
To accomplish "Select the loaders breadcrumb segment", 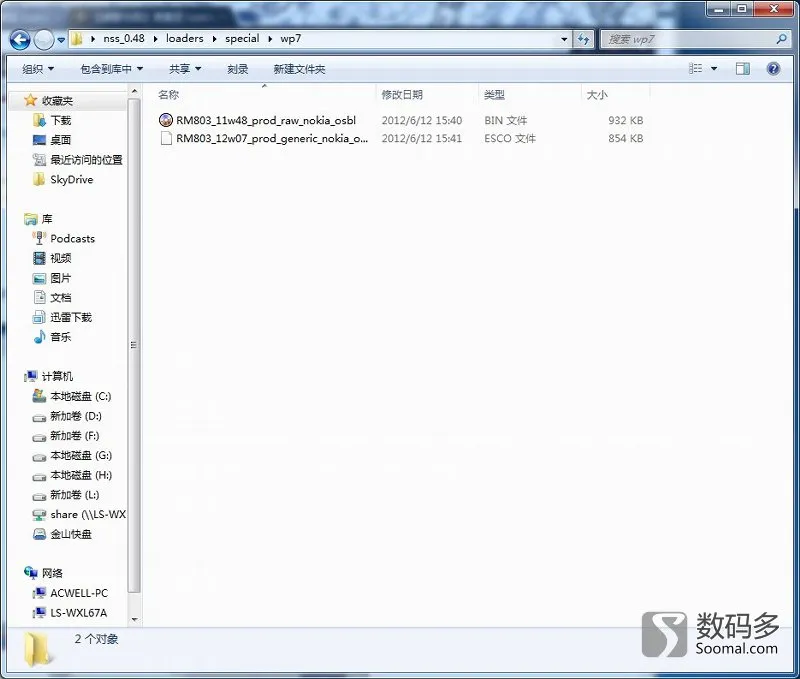I will point(185,39).
